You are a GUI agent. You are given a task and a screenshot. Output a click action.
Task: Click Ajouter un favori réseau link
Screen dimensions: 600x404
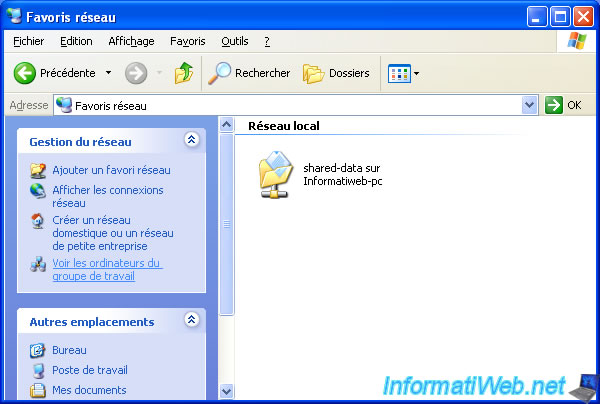pos(111,170)
